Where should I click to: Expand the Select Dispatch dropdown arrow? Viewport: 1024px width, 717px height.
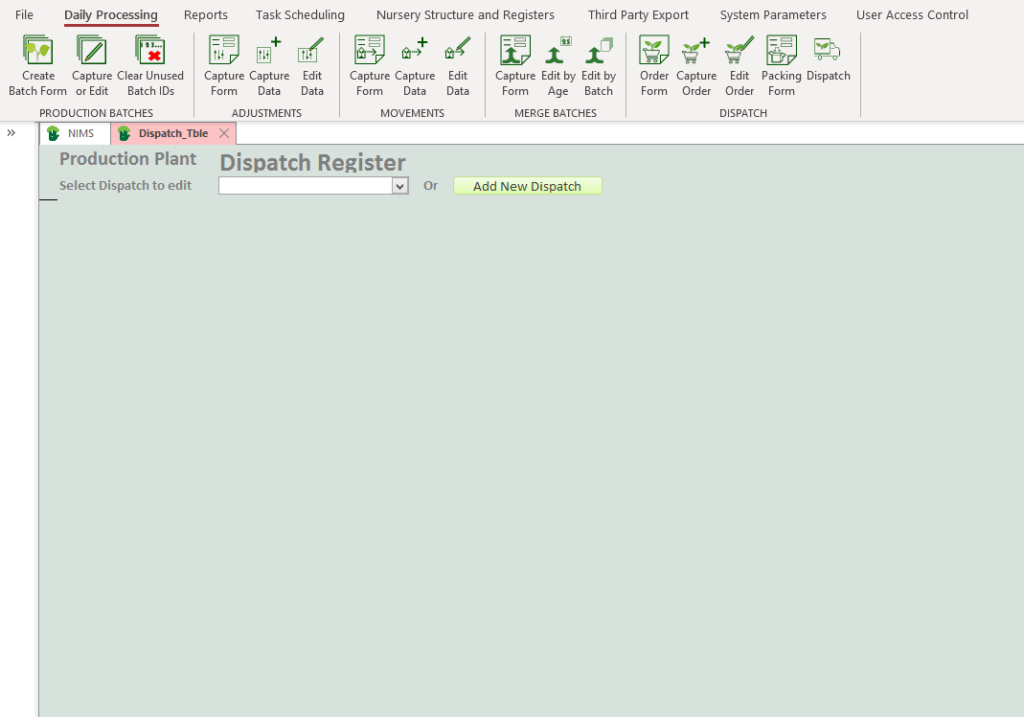coord(400,186)
